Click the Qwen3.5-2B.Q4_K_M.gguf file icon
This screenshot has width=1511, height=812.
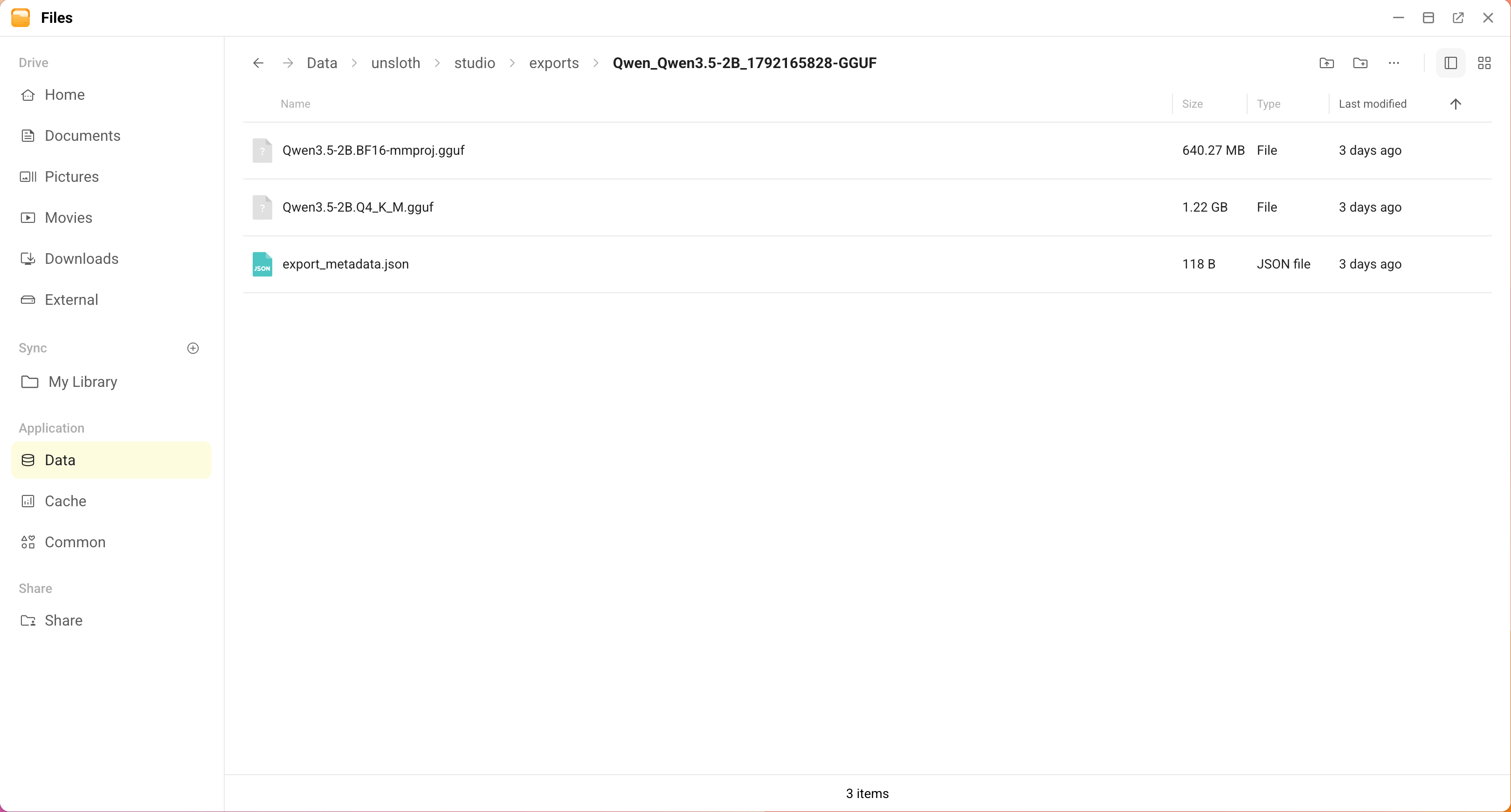[x=262, y=207]
